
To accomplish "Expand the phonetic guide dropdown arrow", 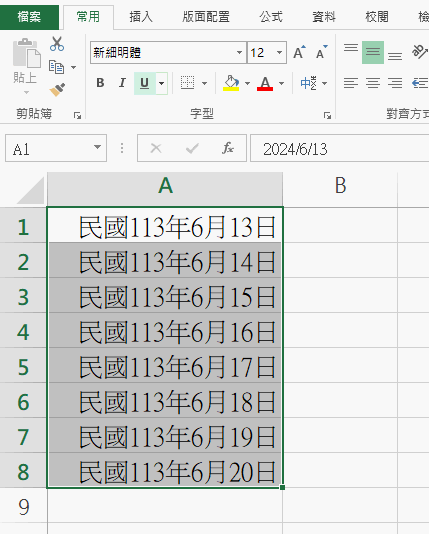I will 324,83.
